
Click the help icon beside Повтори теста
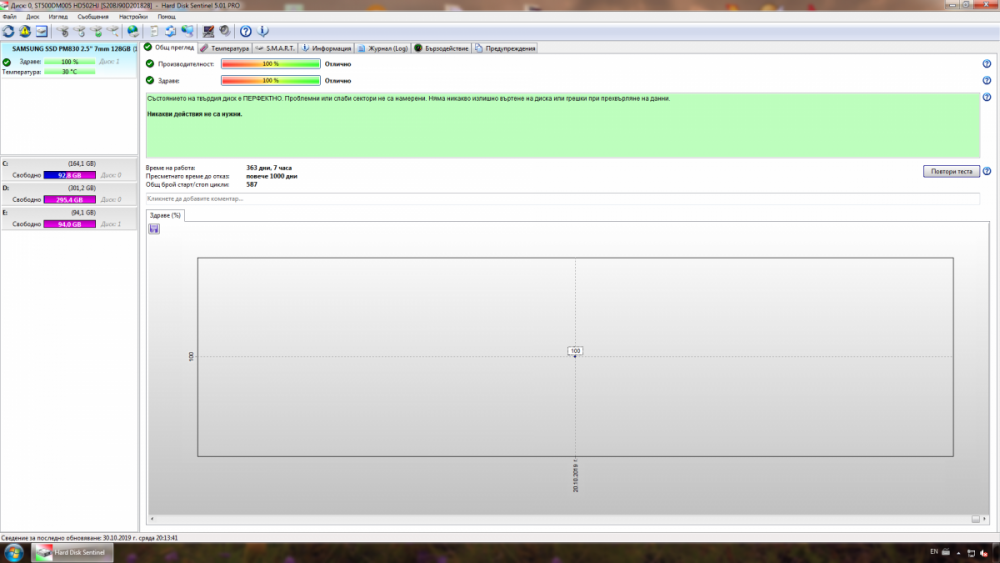tap(986, 171)
